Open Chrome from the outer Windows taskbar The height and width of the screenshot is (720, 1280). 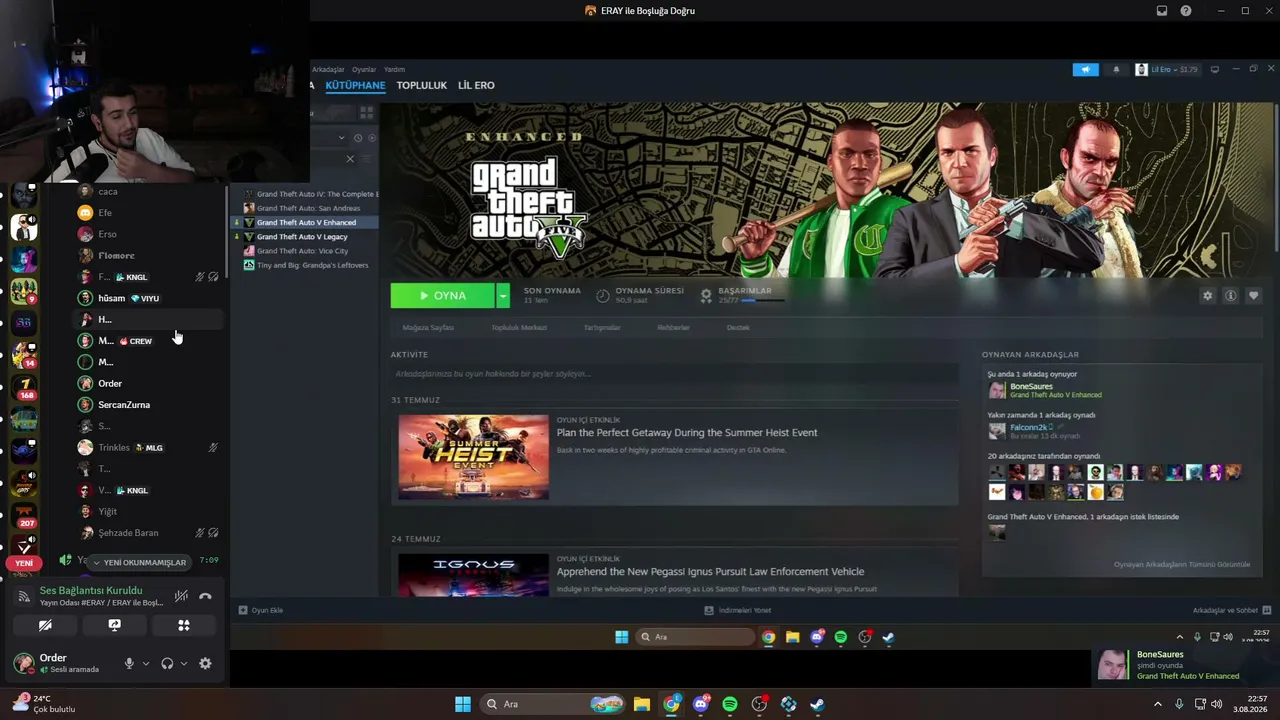click(x=671, y=704)
